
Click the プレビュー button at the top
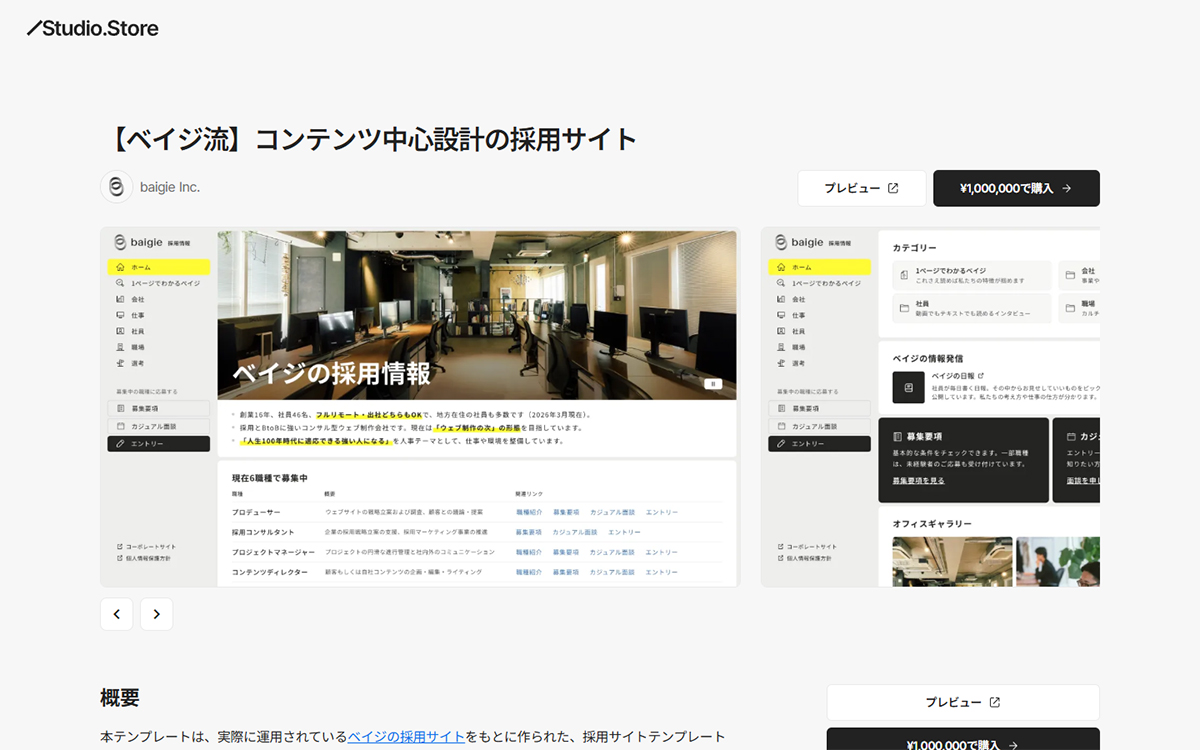point(862,188)
